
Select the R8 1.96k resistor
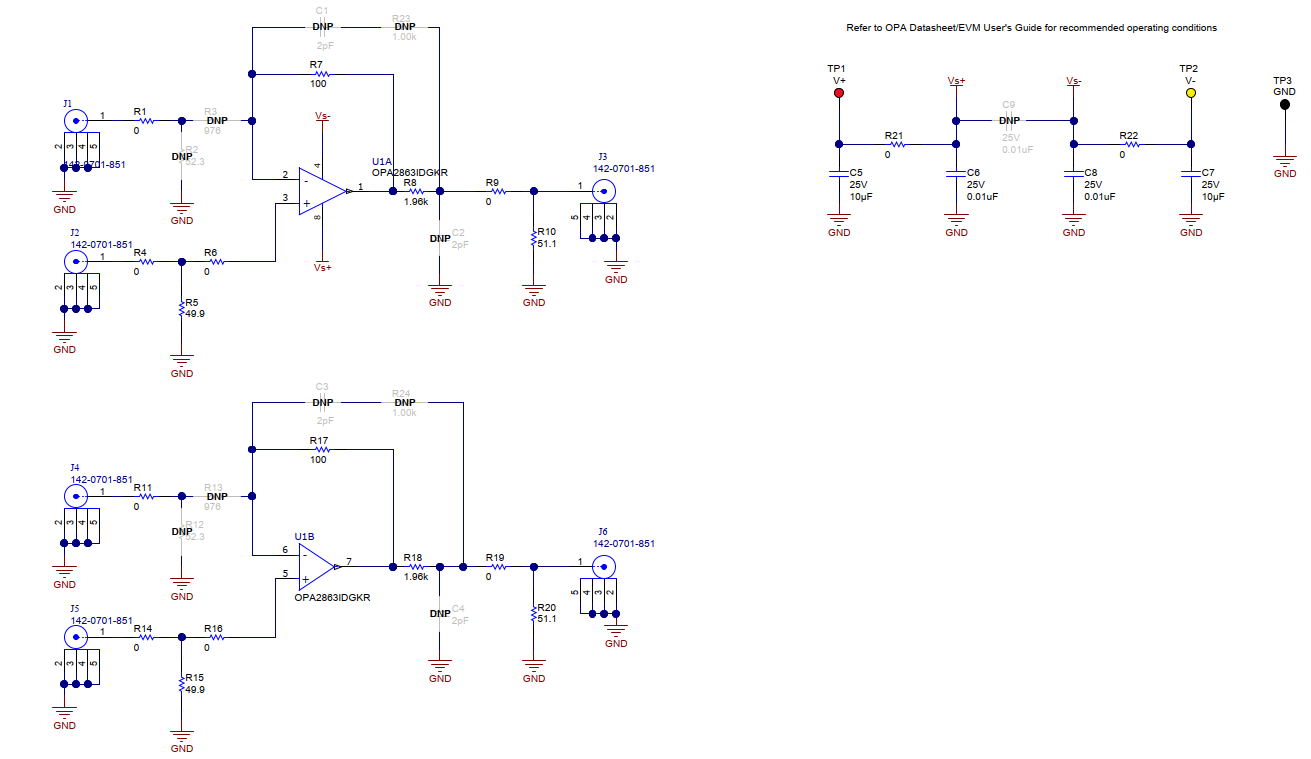pos(416,190)
